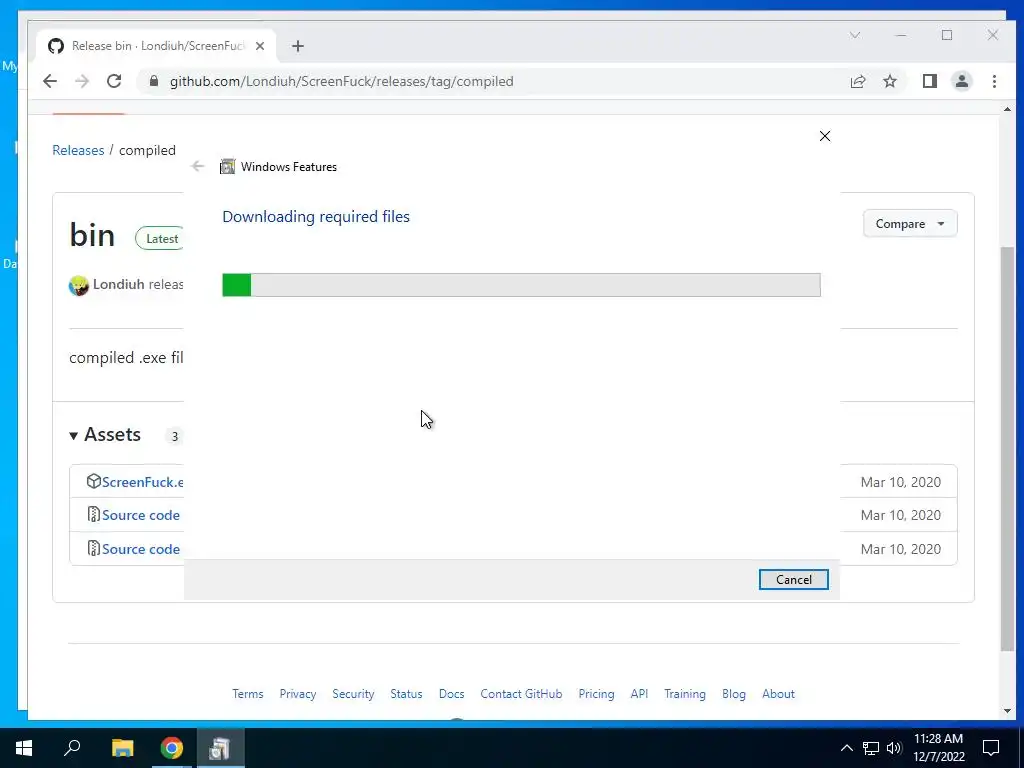Go back using the Windows Features arrow
Screen dimensions: 1024x768
point(198,167)
